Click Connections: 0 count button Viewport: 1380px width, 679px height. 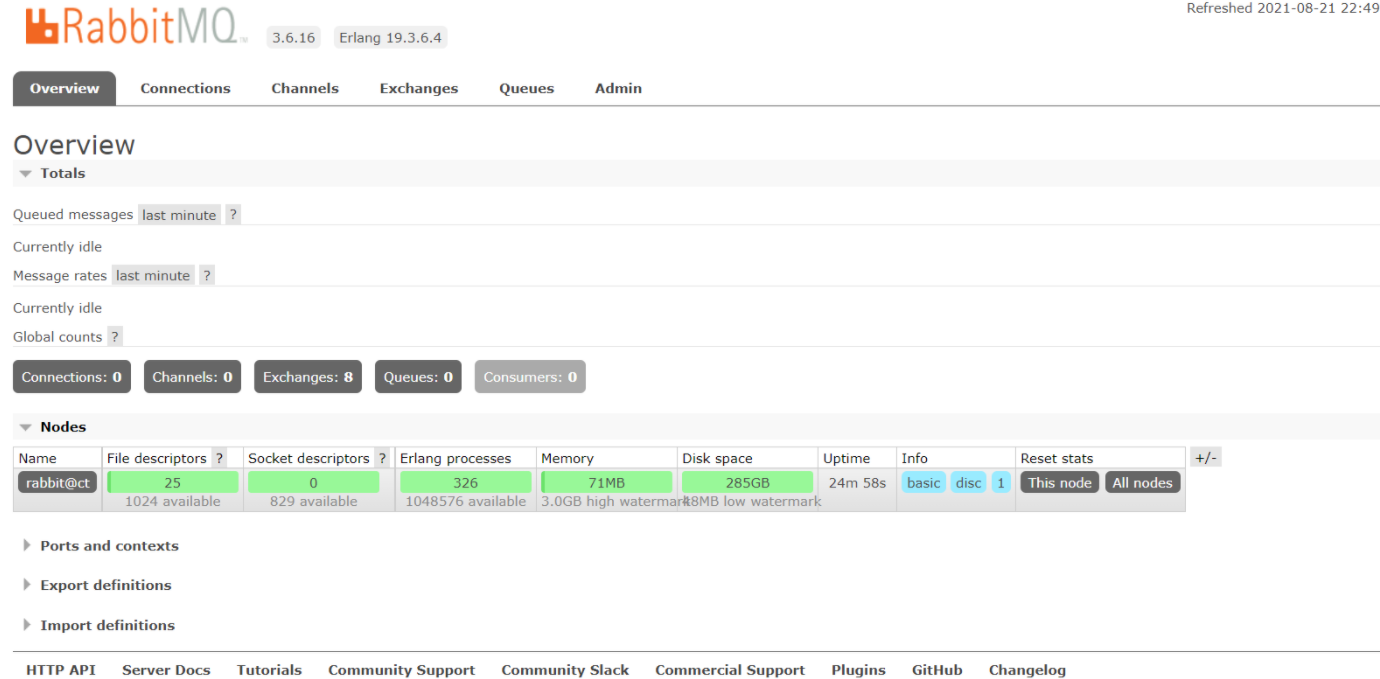point(72,377)
